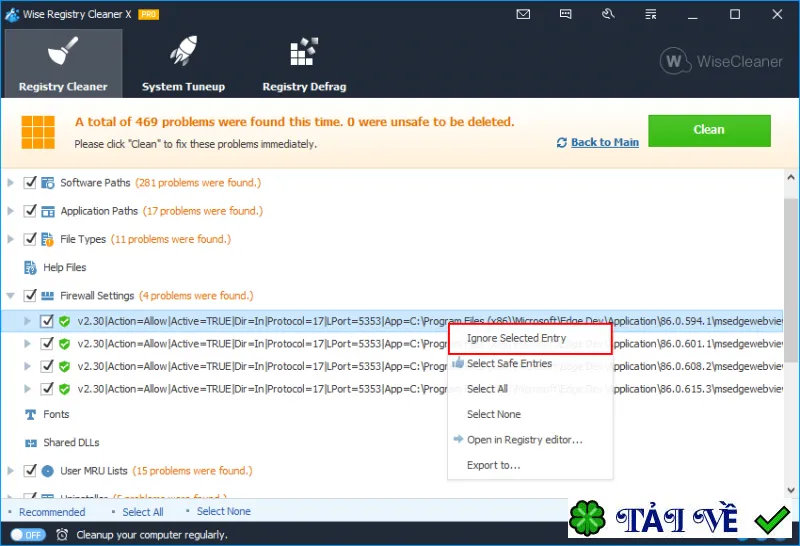Viewport: 800px width, 546px height.
Task: Click green safe shield on 86.0.594.1 entry
Action: click(64, 321)
